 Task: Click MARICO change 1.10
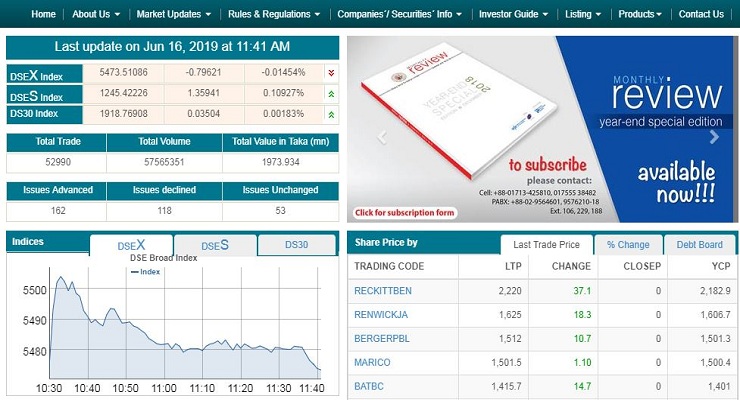point(582,362)
